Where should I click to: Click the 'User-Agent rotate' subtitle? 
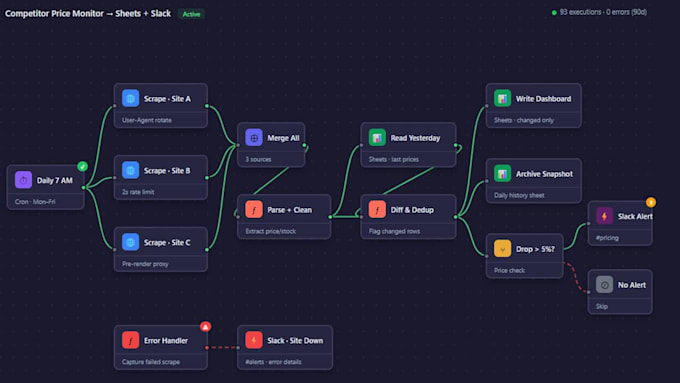(x=147, y=120)
